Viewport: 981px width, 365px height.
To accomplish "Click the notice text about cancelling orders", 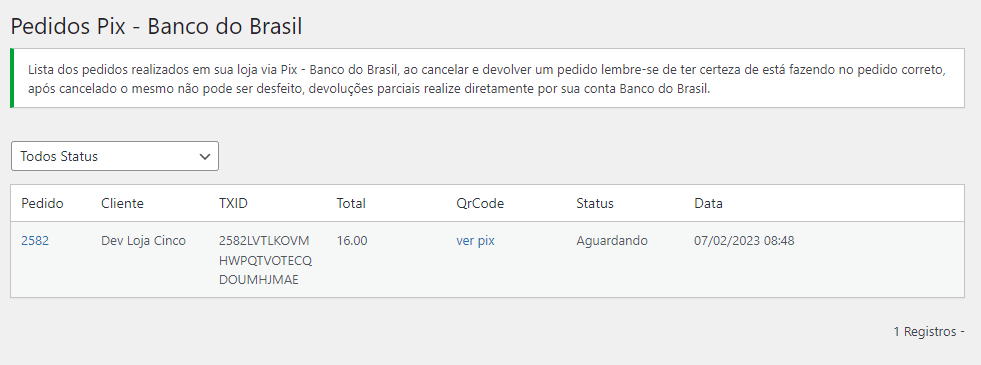I will [x=486, y=78].
